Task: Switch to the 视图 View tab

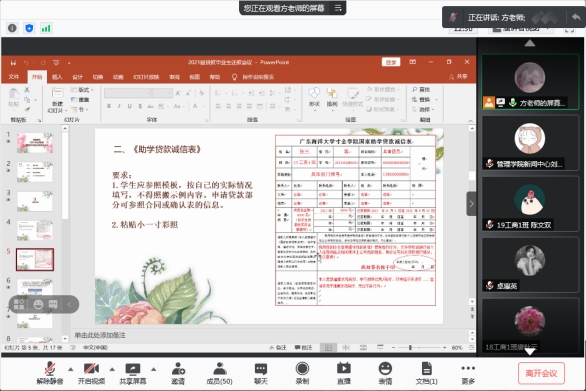Action: coord(194,77)
